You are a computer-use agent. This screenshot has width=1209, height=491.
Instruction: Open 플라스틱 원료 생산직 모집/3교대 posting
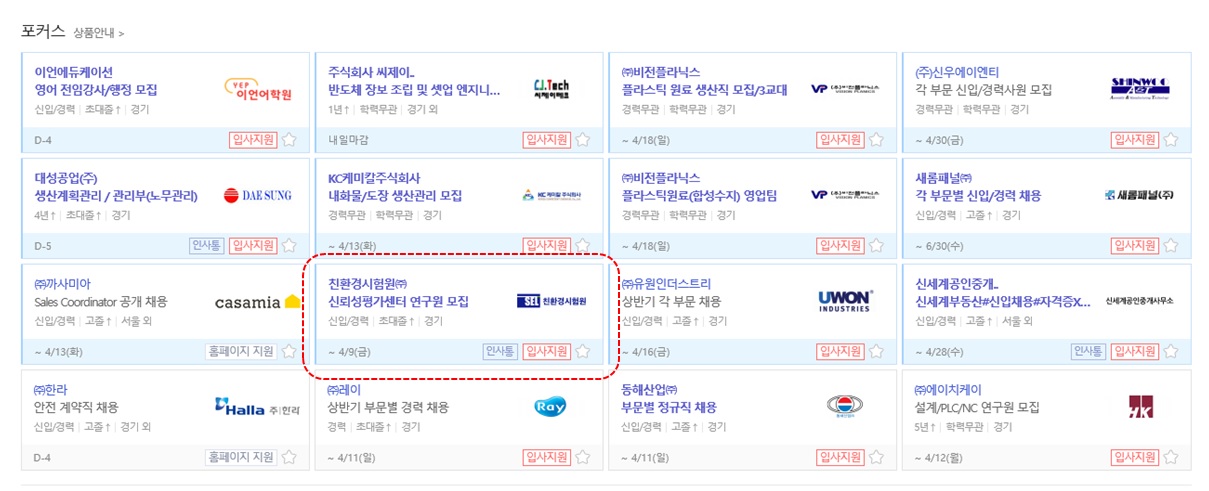tap(704, 90)
